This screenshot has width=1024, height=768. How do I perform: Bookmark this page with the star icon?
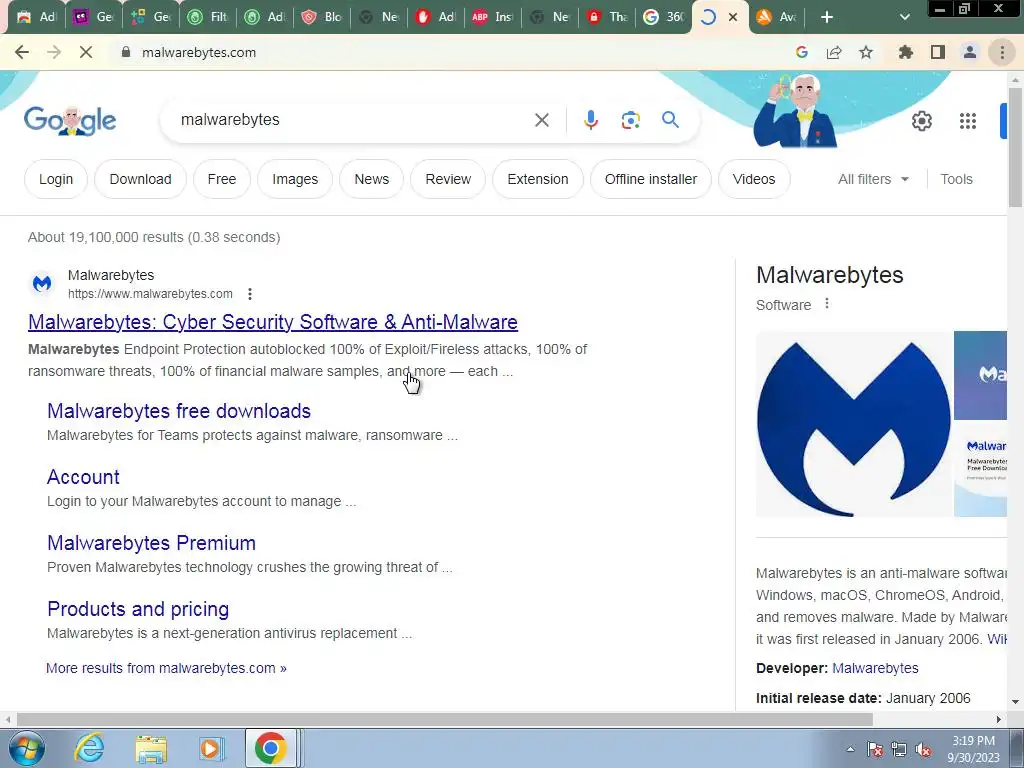(866, 52)
